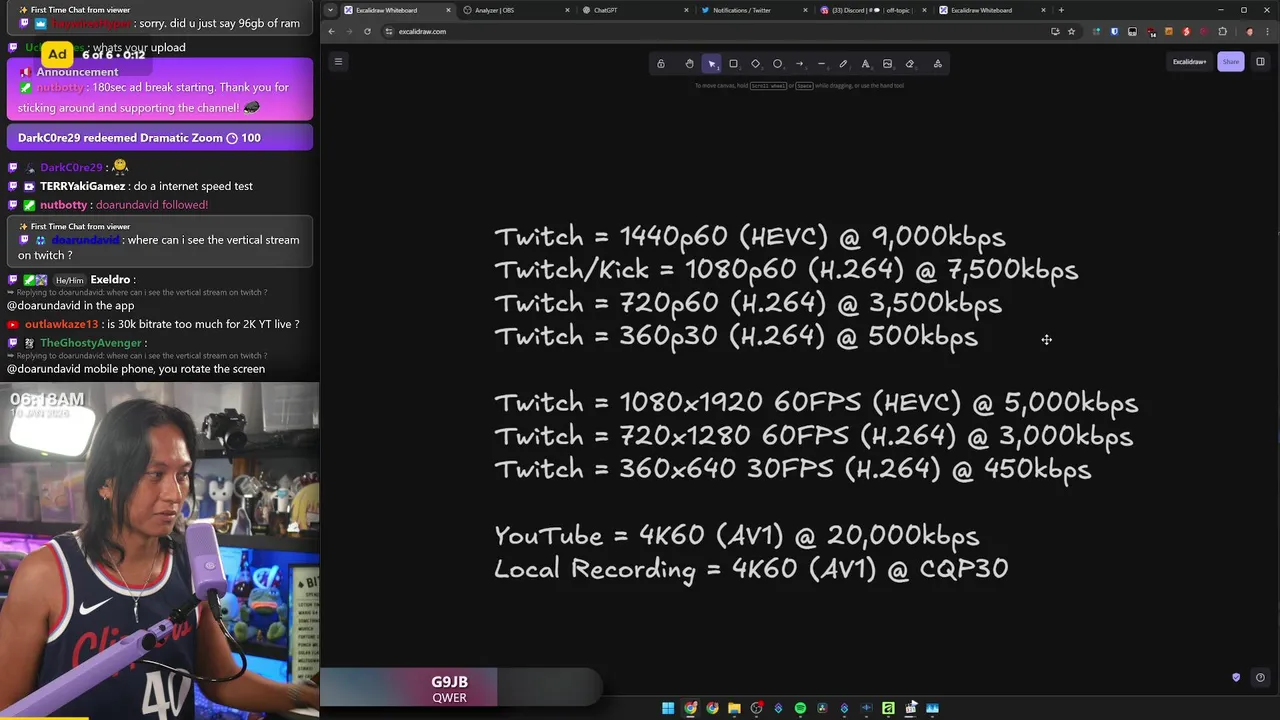
Task: Open DaVinci Resolve from the taskbar
Action: [822, 708]
